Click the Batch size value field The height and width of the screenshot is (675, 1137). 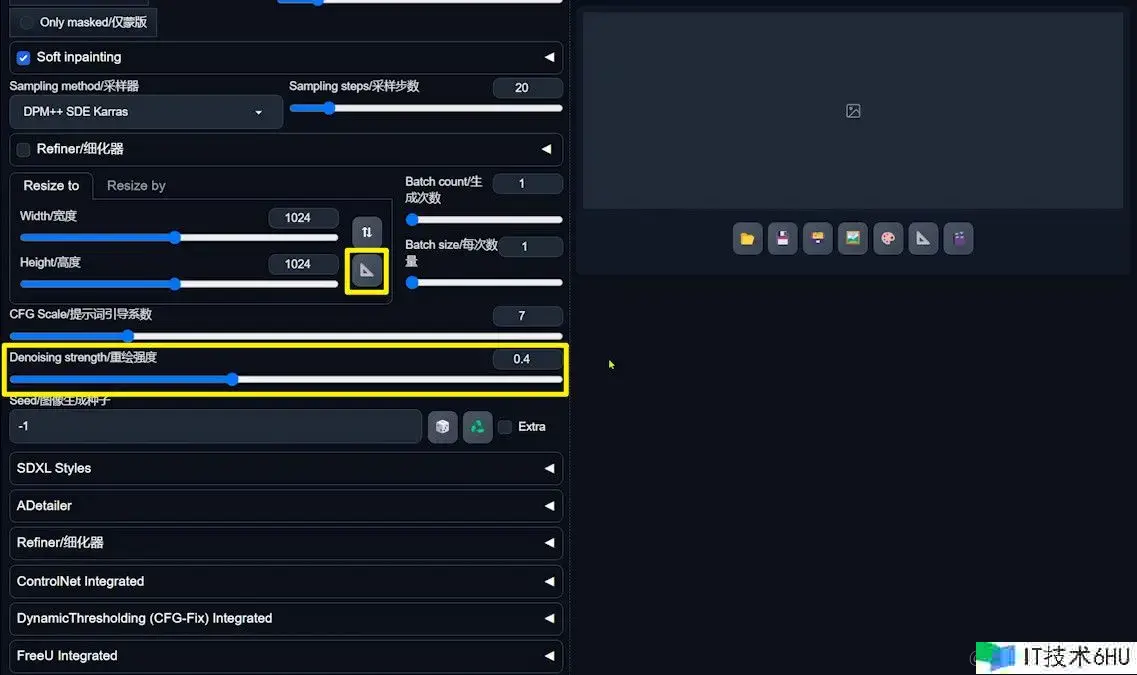coord(530,247)
